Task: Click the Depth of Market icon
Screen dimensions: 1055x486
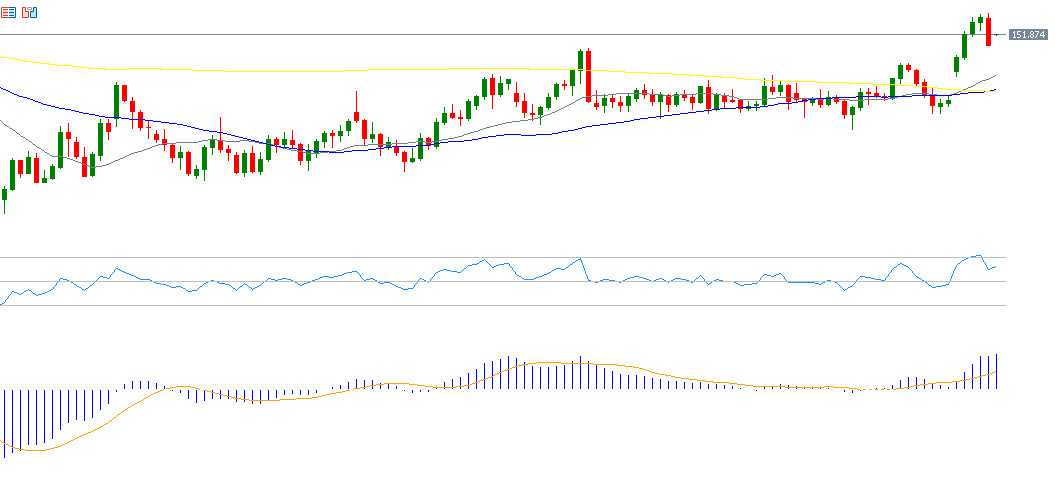Action: tap(29, 12)
